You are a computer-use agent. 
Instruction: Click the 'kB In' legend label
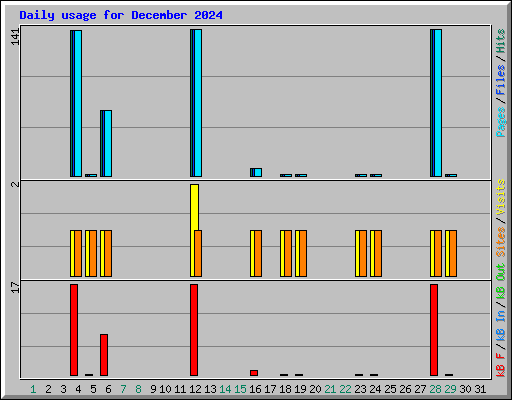501,326
